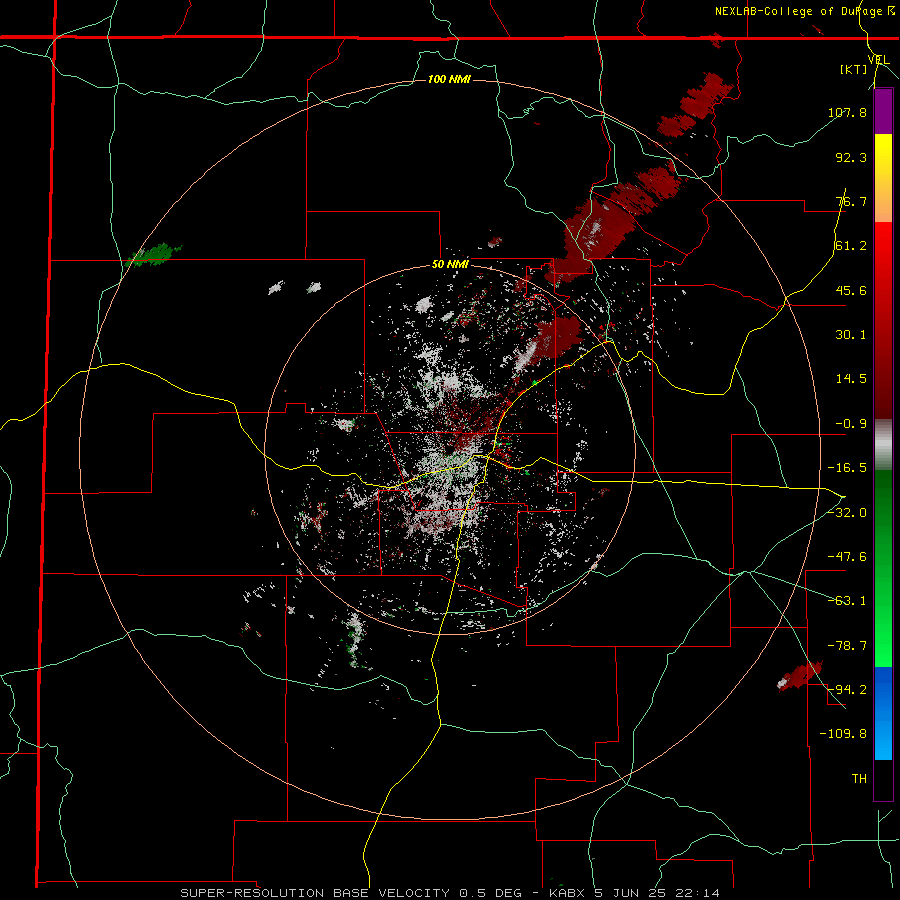Click the gray segment of velocity color bar
The width and height of the screenshot is (900, 900).
[883, 445]
